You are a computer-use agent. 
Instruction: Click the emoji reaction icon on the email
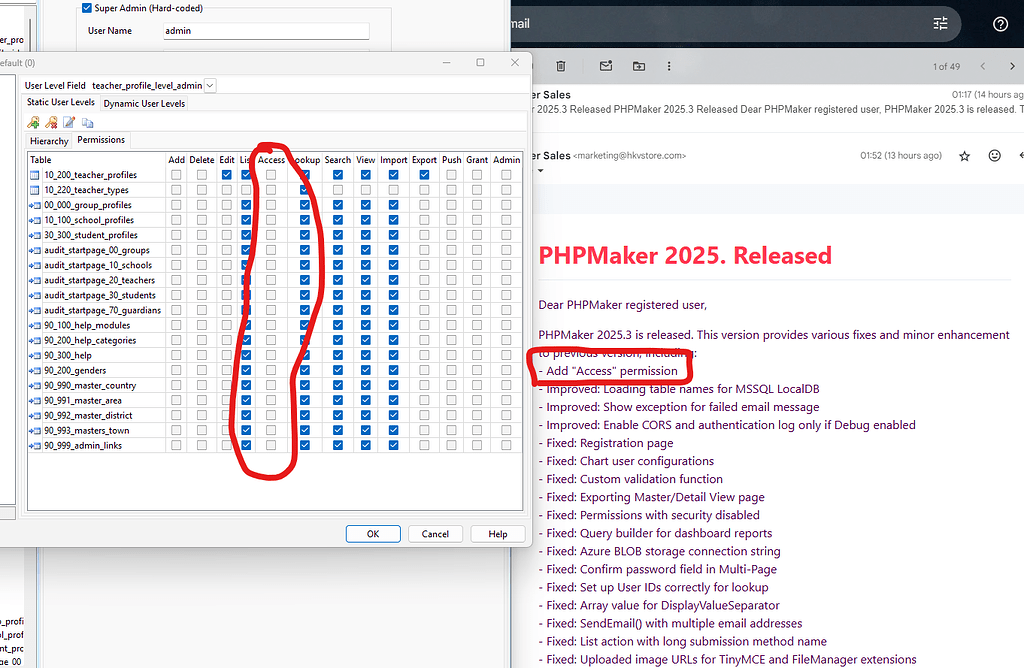click(995, 155)
